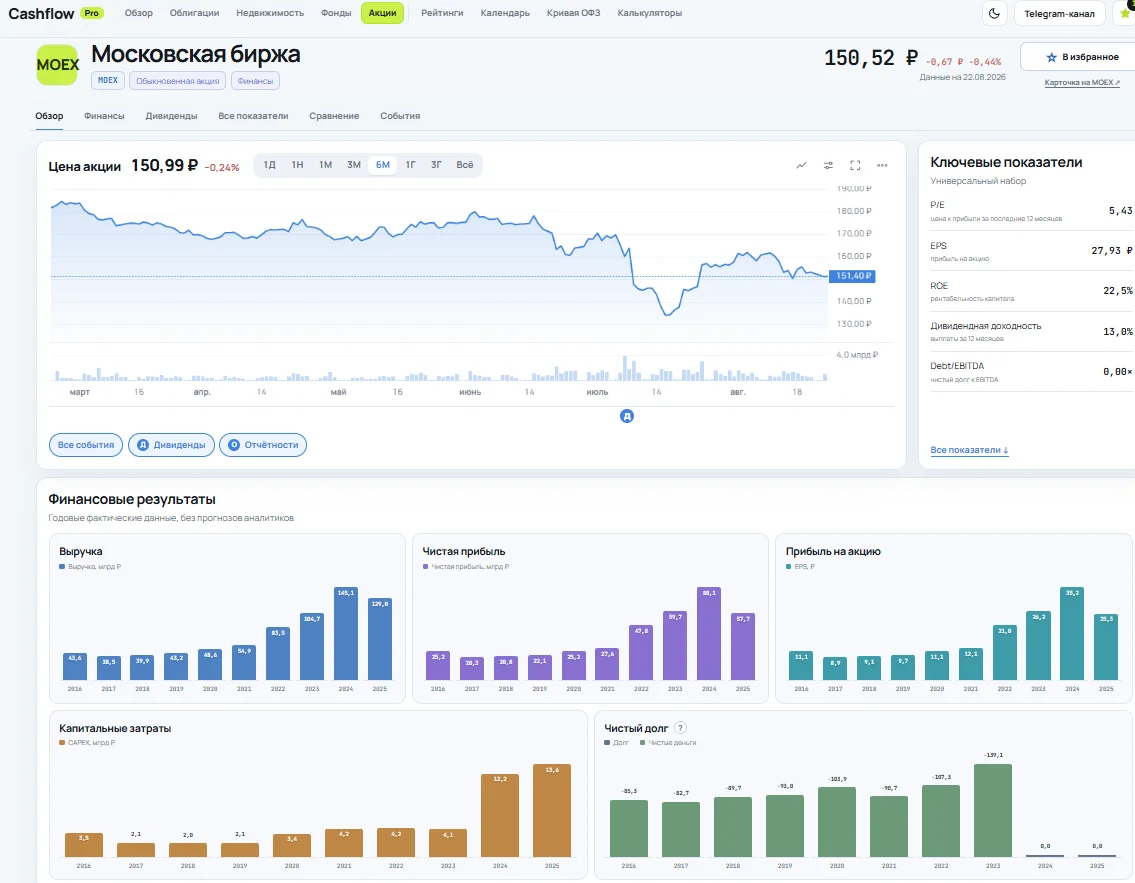This screenshot has width=1135, height=883.
Task: Open Кривая ОФЗ in the top navigation
Action: [x=573, y=13]
